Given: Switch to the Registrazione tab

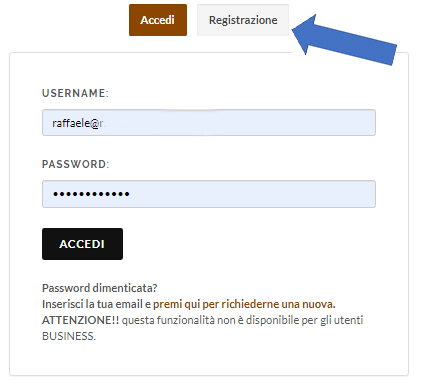Looking at the screenshot, I should click(243, 20).
